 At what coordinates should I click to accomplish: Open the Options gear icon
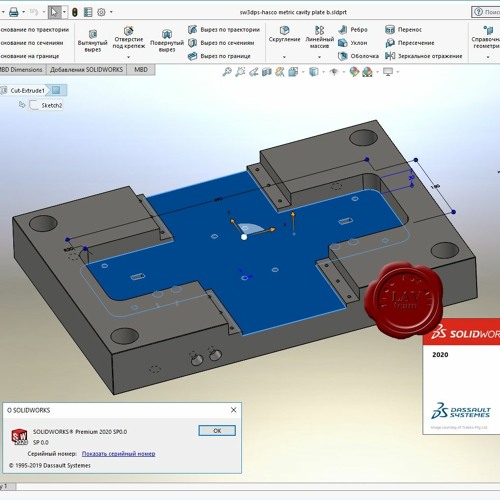[x=101, y=12]
